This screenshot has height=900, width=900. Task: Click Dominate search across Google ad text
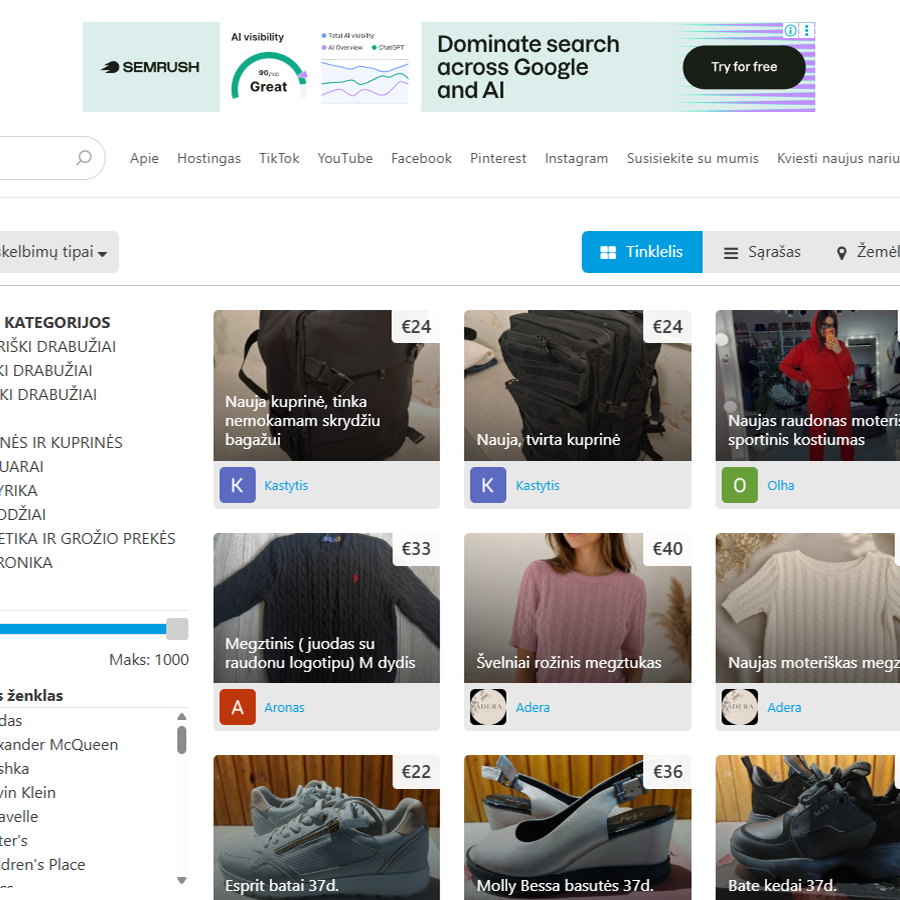point(528,67)
